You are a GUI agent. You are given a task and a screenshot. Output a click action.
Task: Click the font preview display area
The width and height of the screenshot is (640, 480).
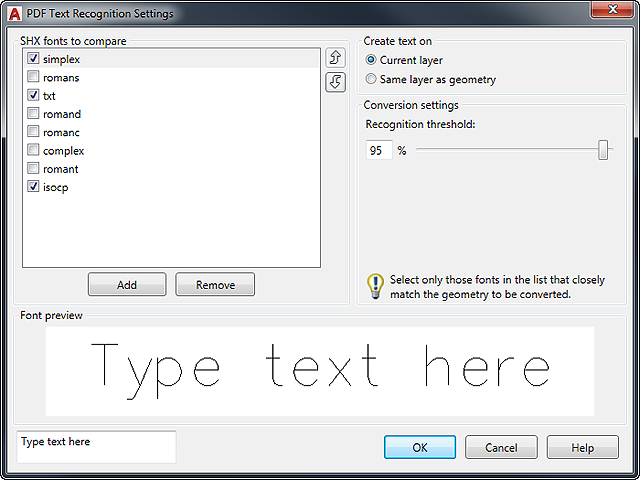pos(320,371)
